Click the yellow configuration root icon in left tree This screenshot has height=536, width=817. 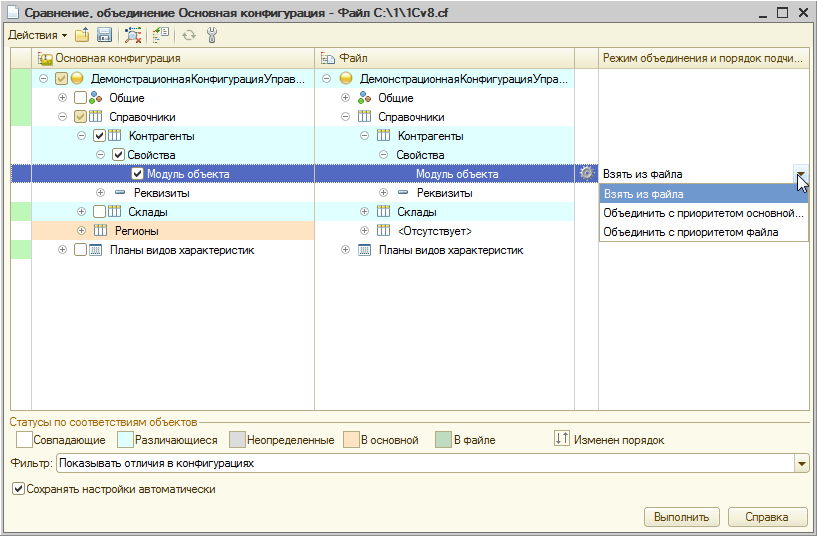click(x=77, y=79)
